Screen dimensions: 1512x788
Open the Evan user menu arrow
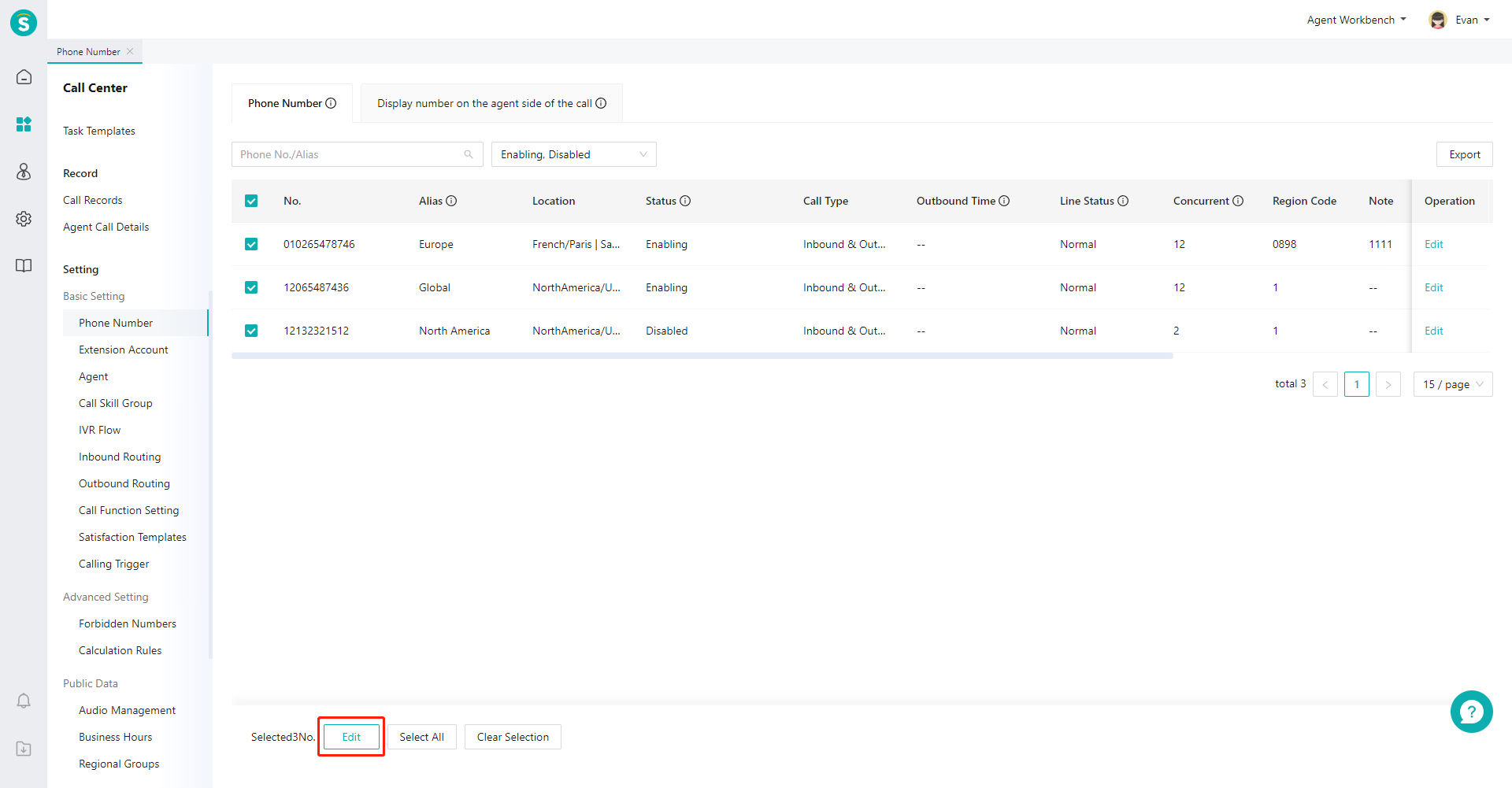tap(1487, 20)
